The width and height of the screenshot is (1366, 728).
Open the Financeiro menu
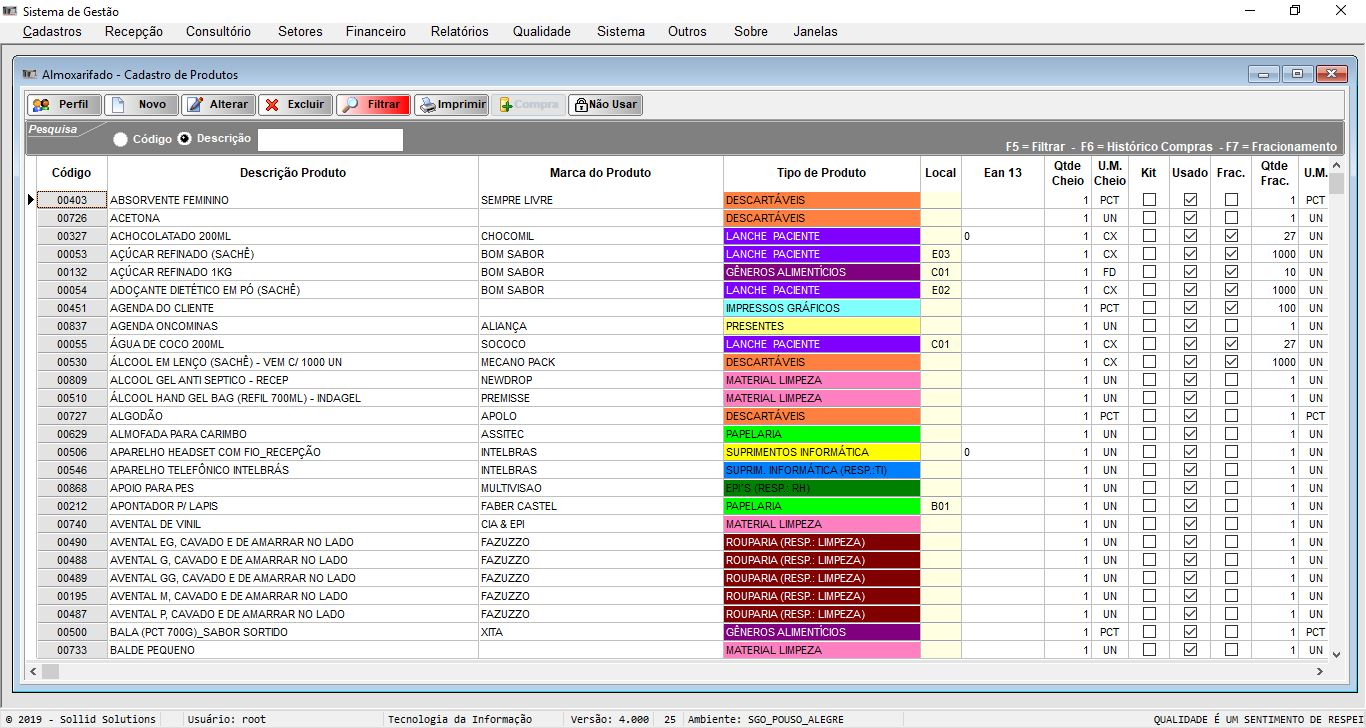(376, 31)
